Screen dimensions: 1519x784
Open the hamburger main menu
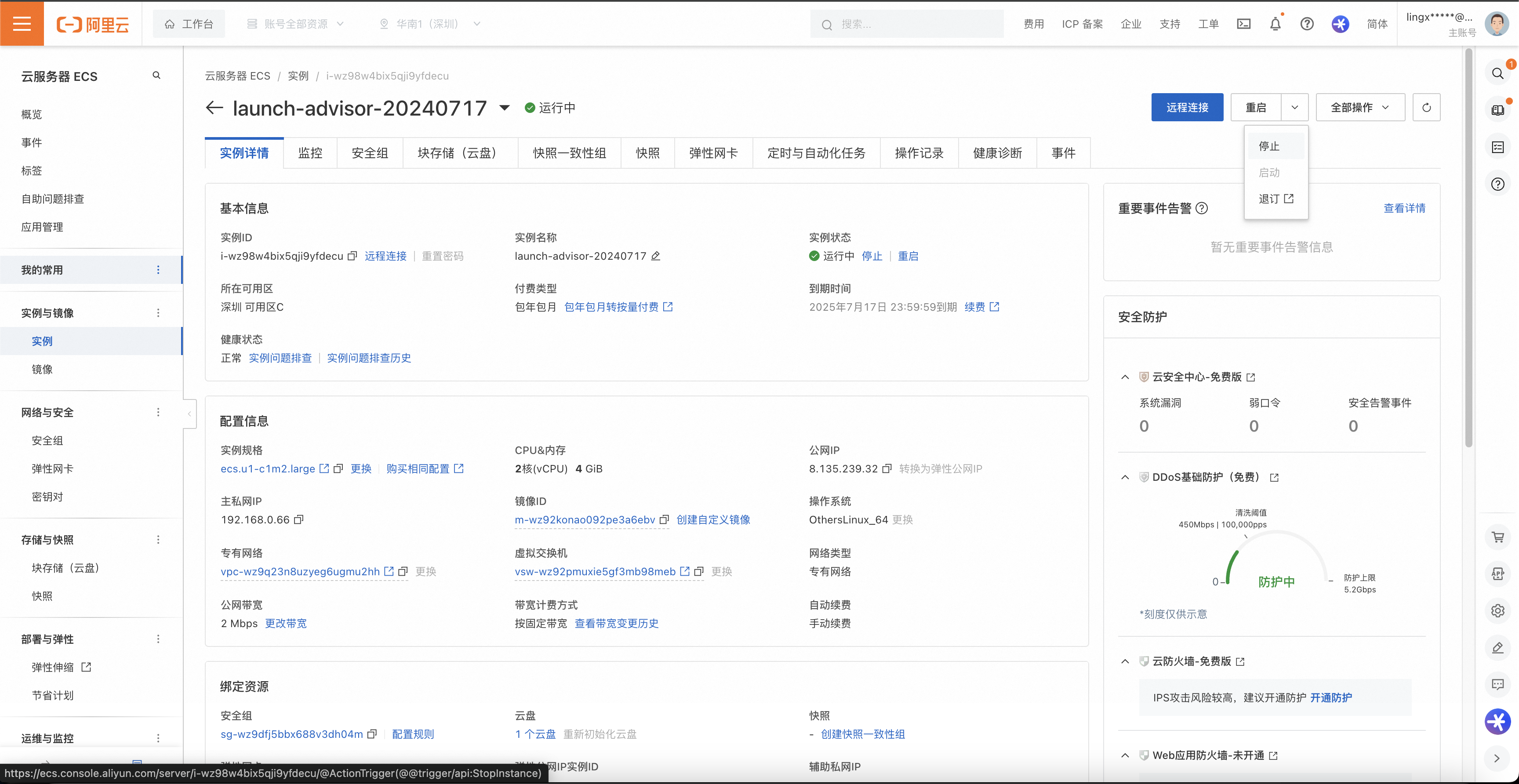(22, 24)
